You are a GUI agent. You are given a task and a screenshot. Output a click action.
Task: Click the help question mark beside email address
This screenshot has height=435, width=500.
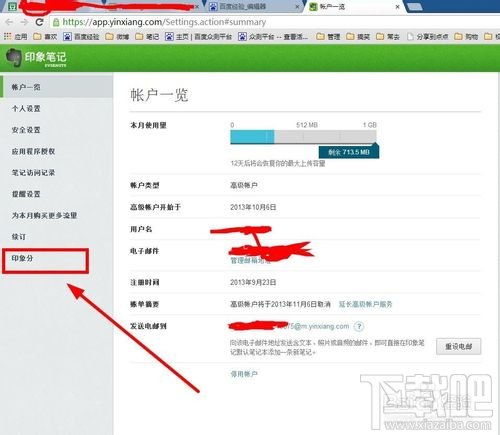tap(359, 326)
